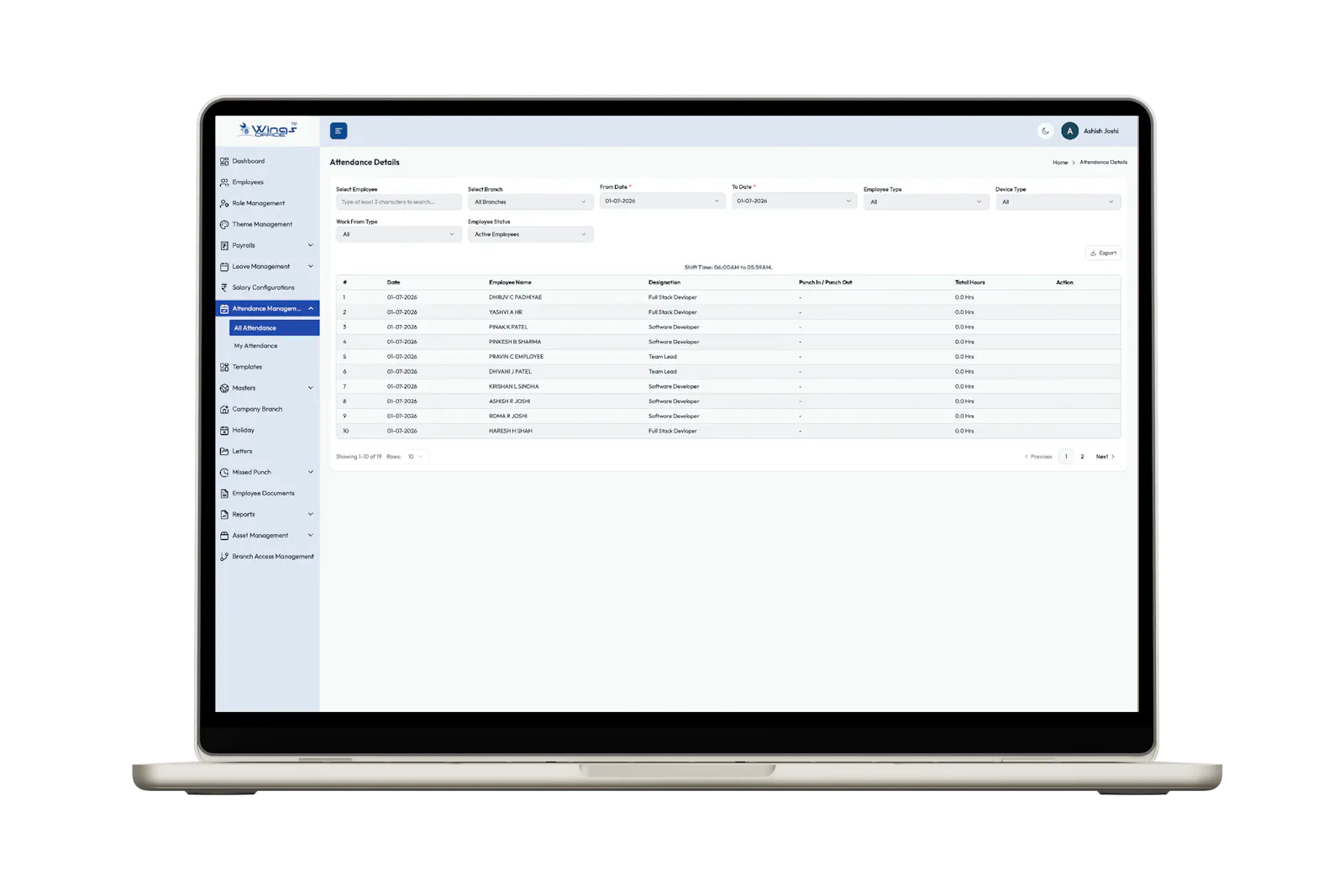Toggle dark mode moon icon
The width and height of the screenshot is (1344, 896).
point(1045,131)
